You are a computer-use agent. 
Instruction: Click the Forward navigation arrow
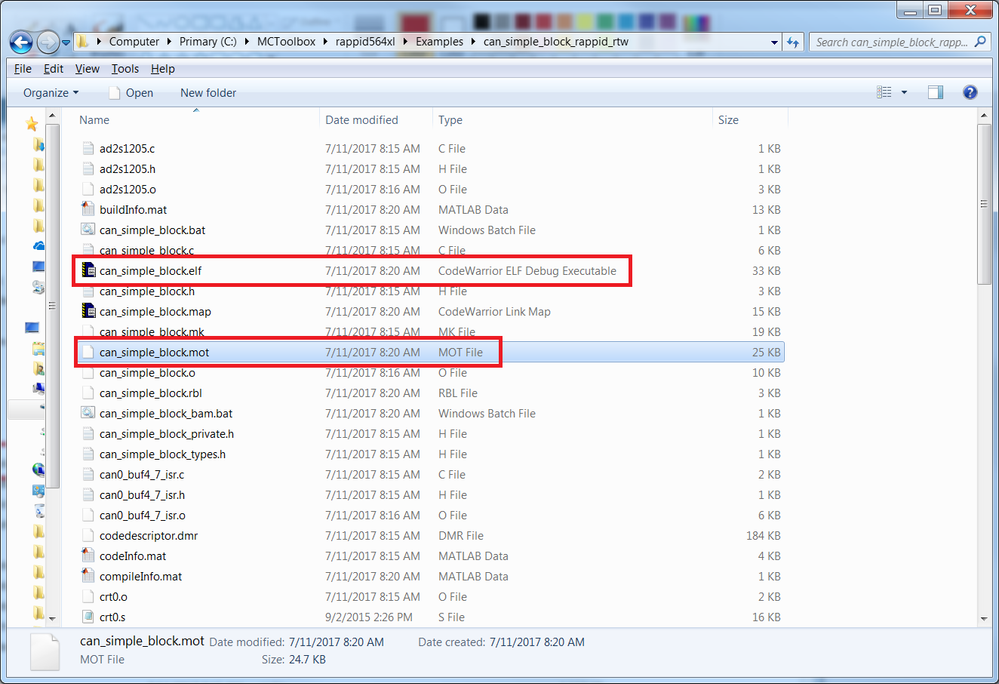[x=48, y=43]
